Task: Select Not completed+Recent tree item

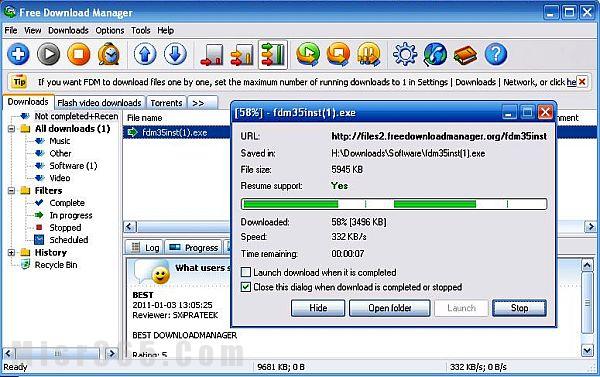Action: pos(76,116)
